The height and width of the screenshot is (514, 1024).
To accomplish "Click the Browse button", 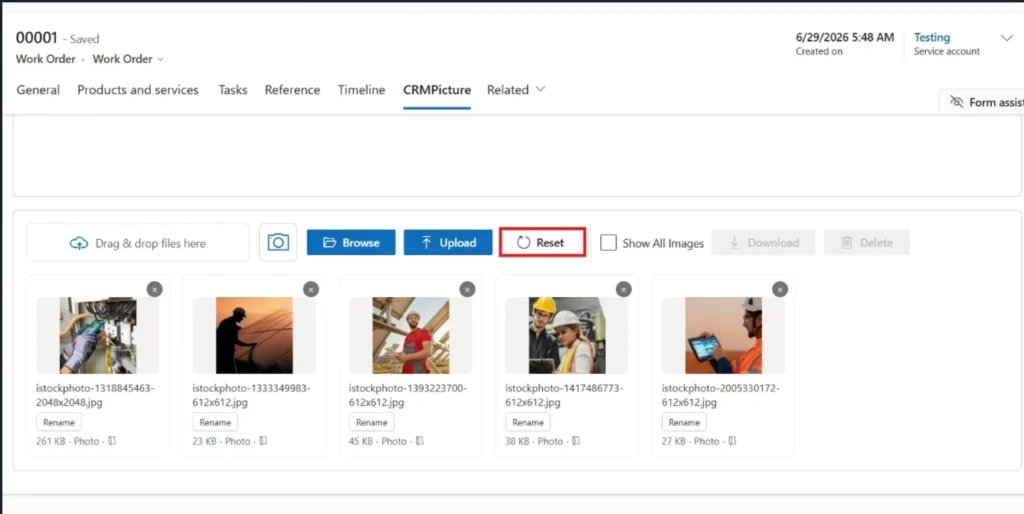I will pyautogui.click(x=351, y=242).
